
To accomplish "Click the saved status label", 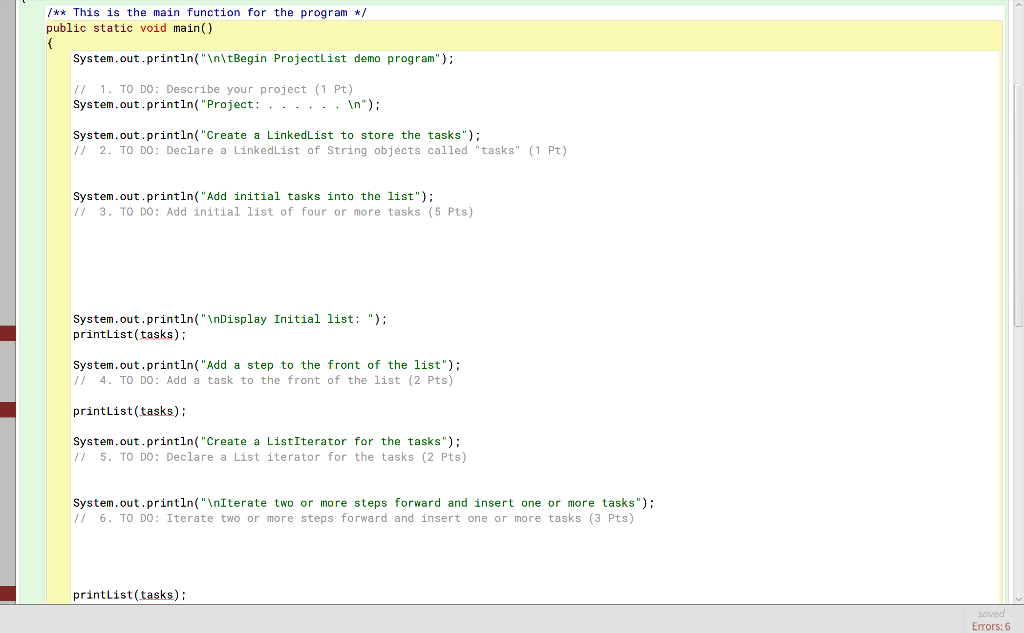I will (991, 613).
